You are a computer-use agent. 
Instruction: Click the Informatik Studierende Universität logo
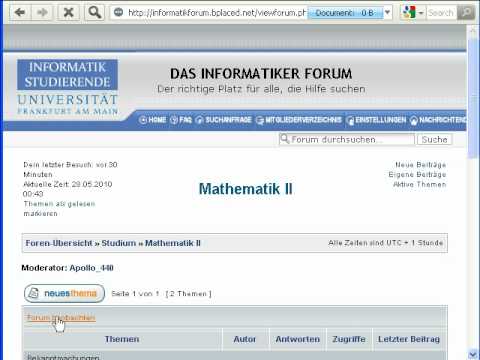[67, 87]
